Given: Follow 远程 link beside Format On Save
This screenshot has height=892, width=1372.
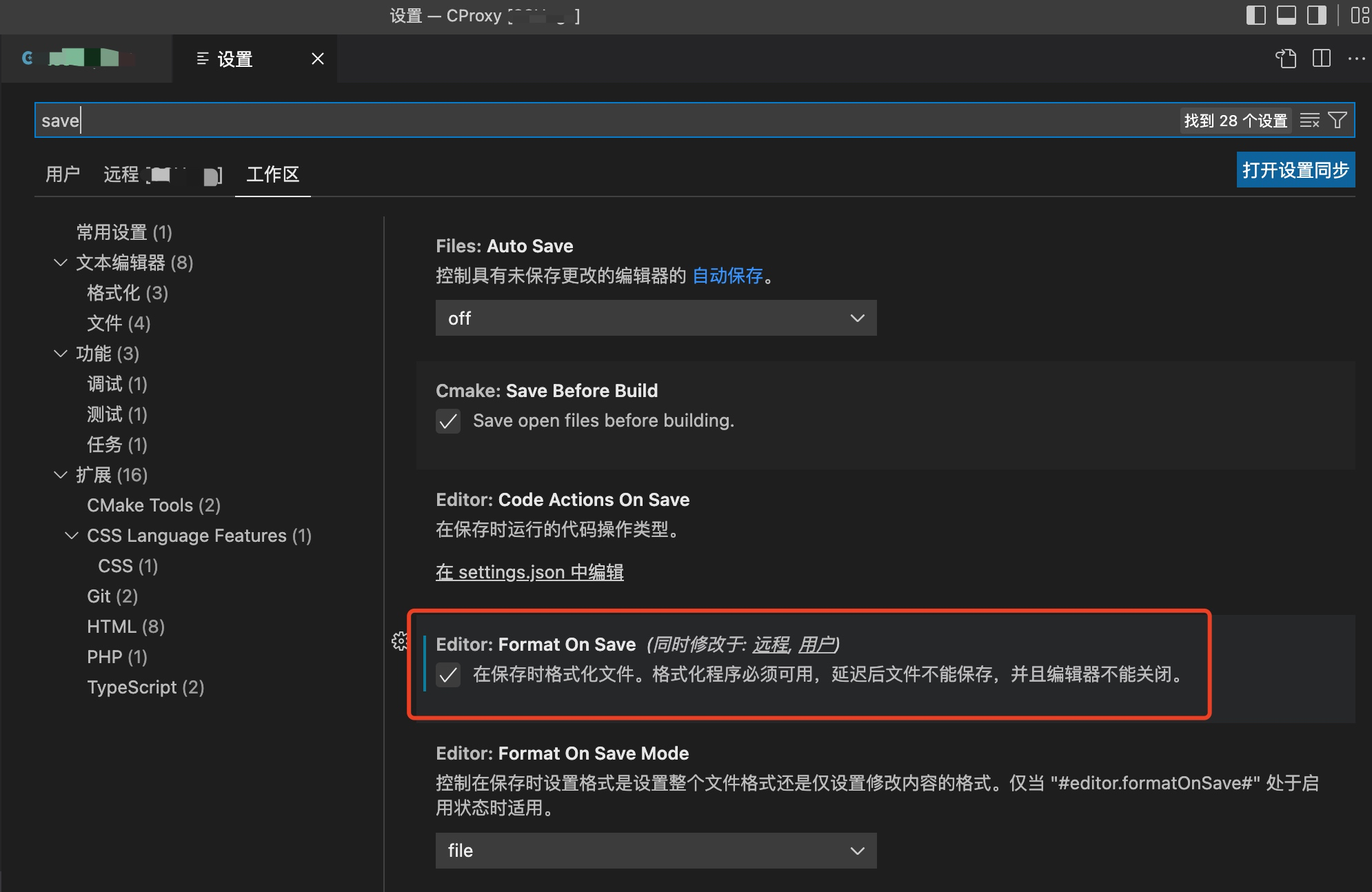Looking at the screenshot, I should click(x=771, y=645).
